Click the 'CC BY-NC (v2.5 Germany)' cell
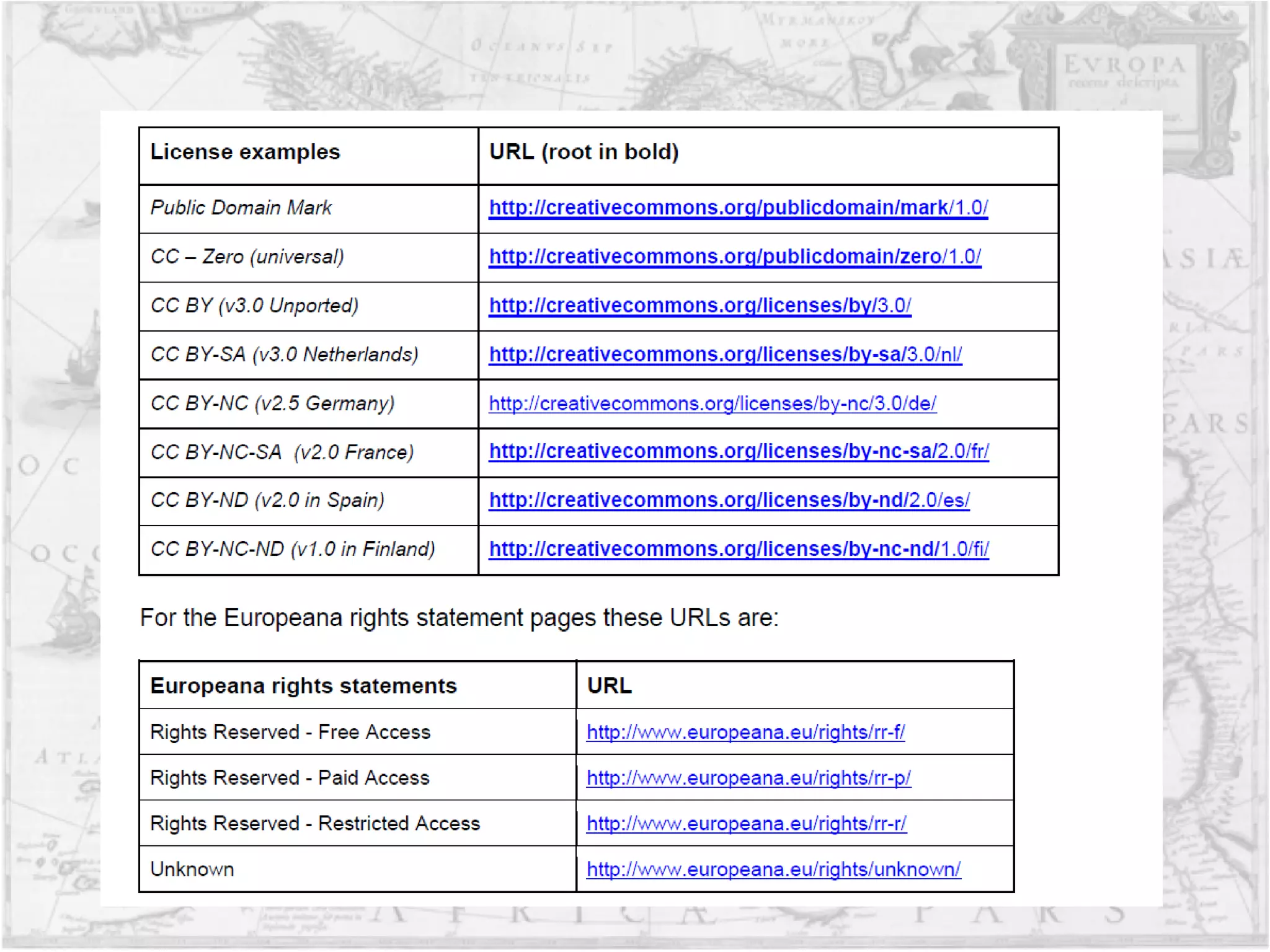 pos(272,403)
